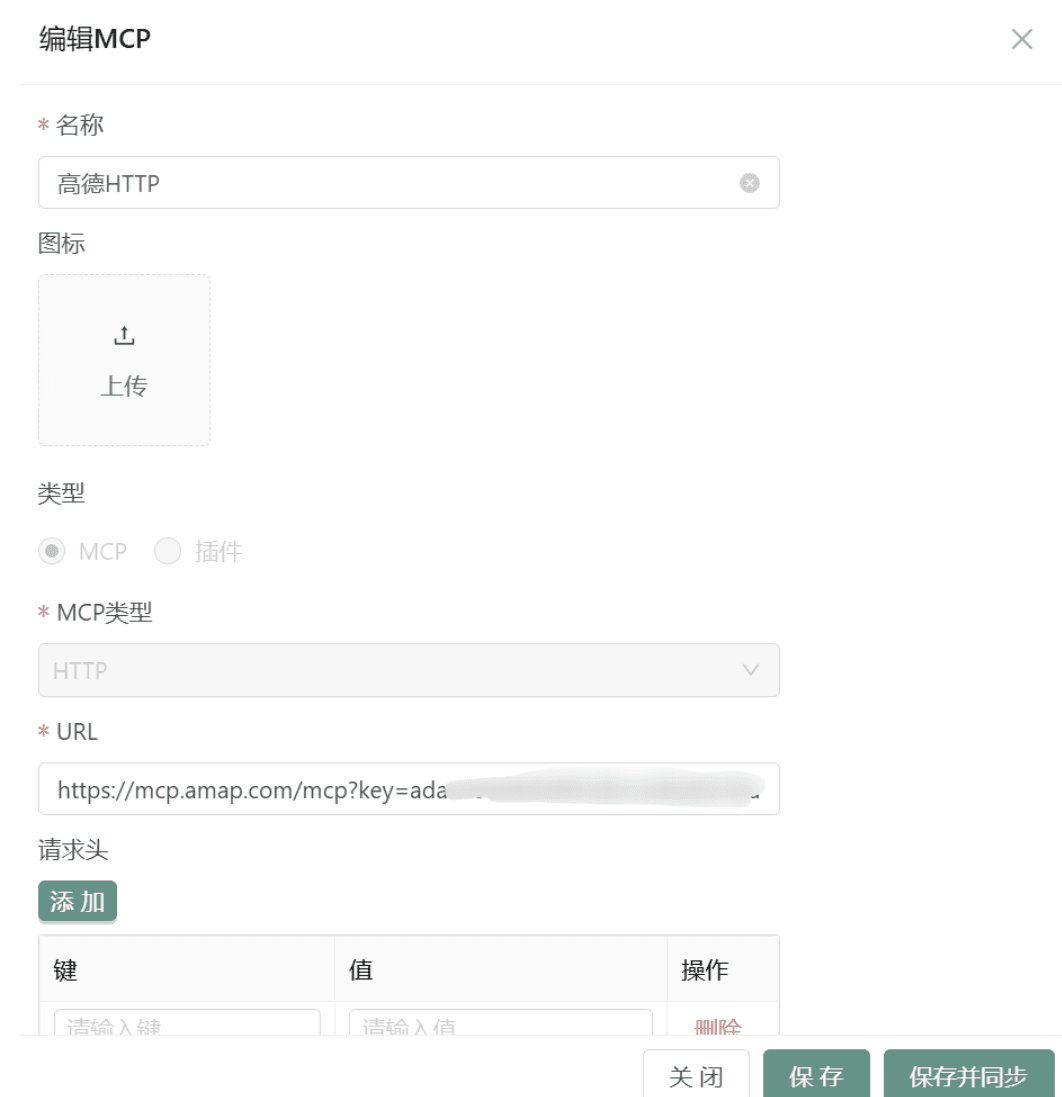
Task: Focus the 名称 input containing 高德HTTP
Action: pos(390,183)
